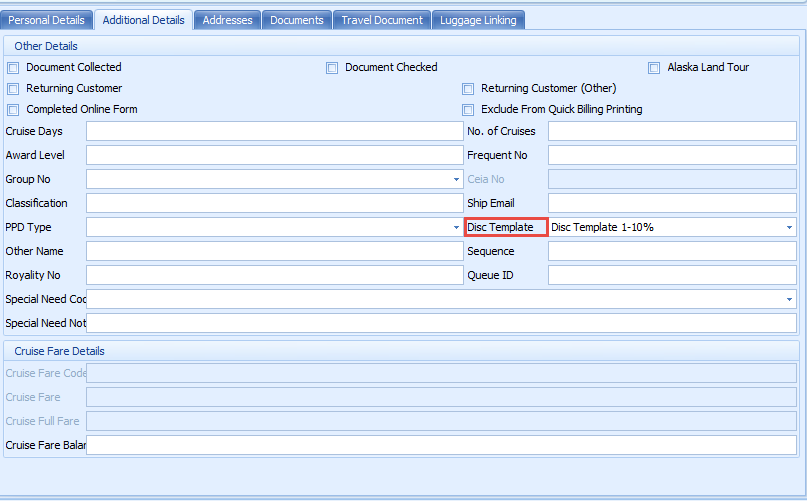Check the Completed Online Form box
807x501 pixels.
pyautogui.click(x=13, y=110)
